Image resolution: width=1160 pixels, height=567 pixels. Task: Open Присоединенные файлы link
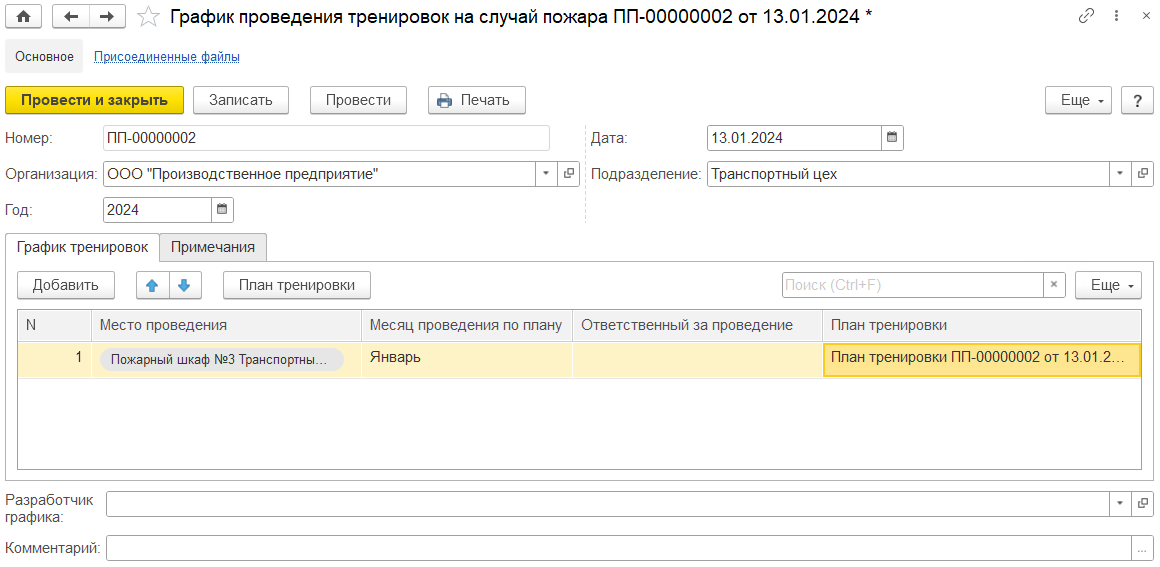166,57
